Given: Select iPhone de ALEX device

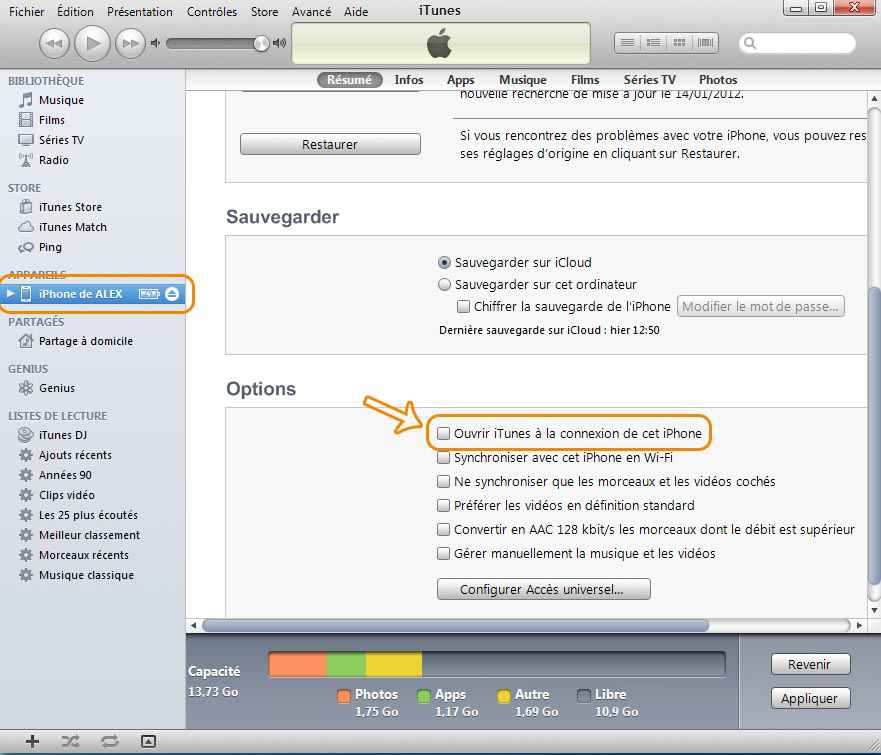Looking at the screenshot, I should point(93,294).
